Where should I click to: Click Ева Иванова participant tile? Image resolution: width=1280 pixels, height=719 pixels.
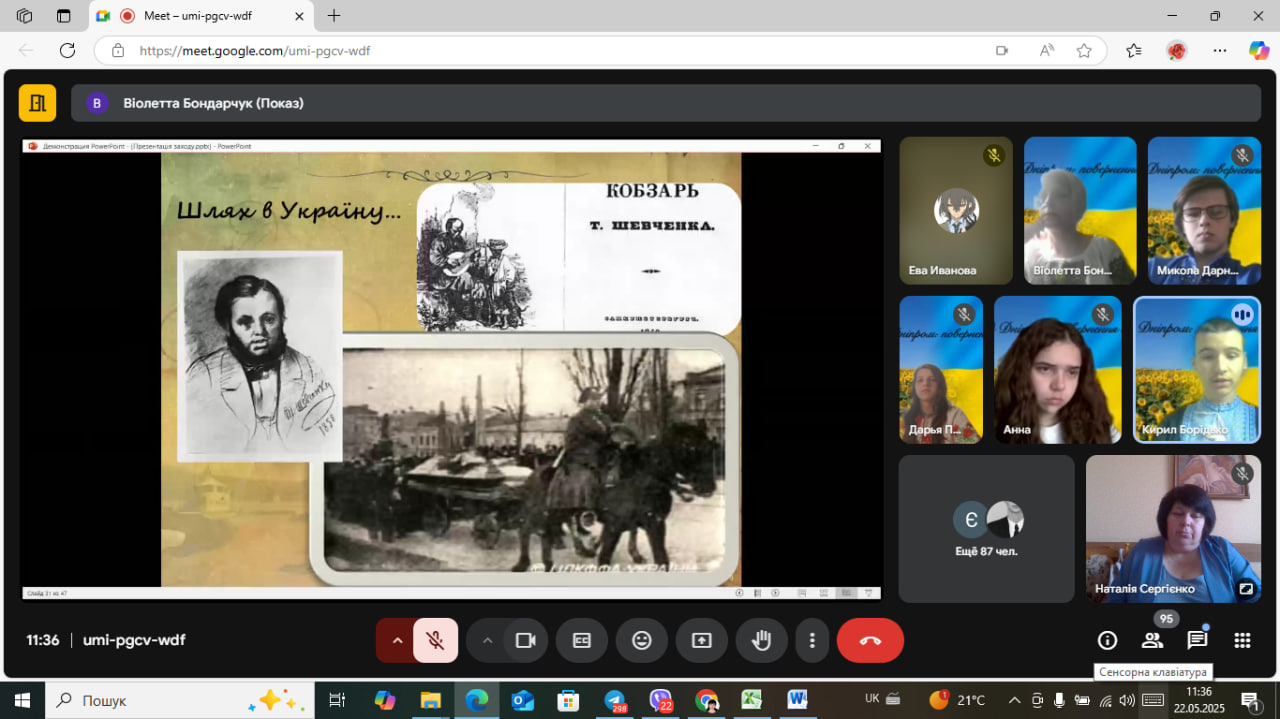[x=956, y=211]
